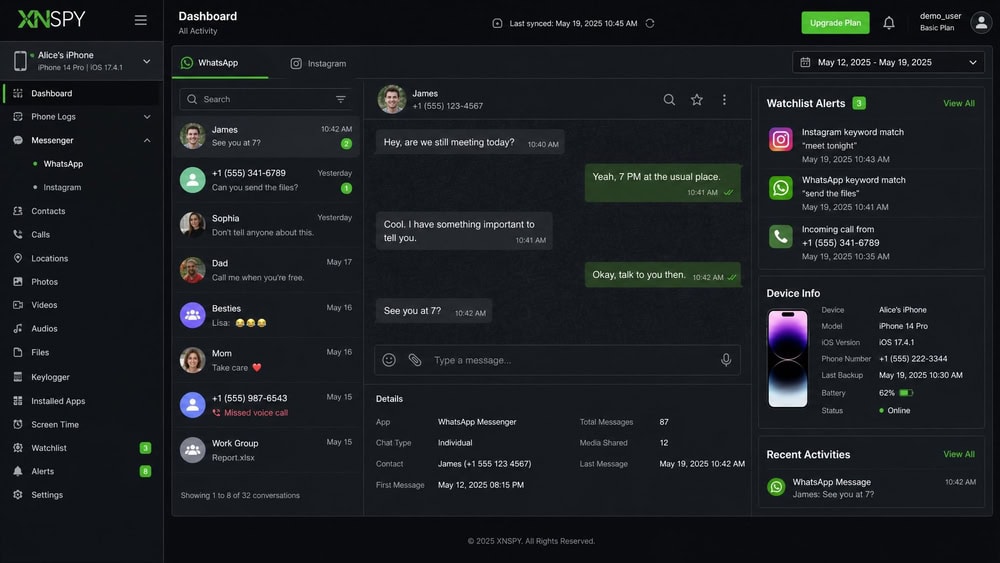Click the Keylogger sidebar icon
This screenshot has height=563, width=1000.
click(18, 377)
